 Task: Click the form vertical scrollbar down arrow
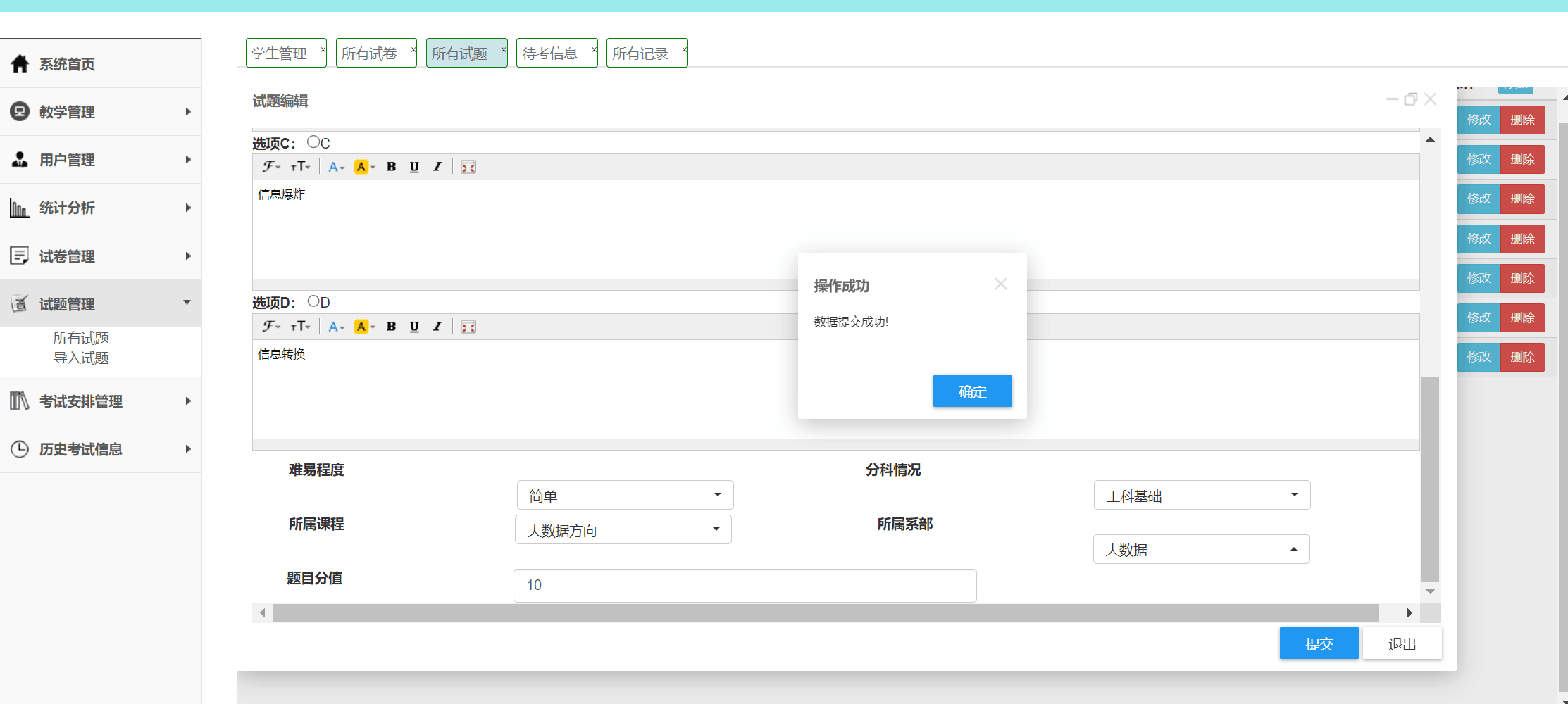pos(1430,591)
